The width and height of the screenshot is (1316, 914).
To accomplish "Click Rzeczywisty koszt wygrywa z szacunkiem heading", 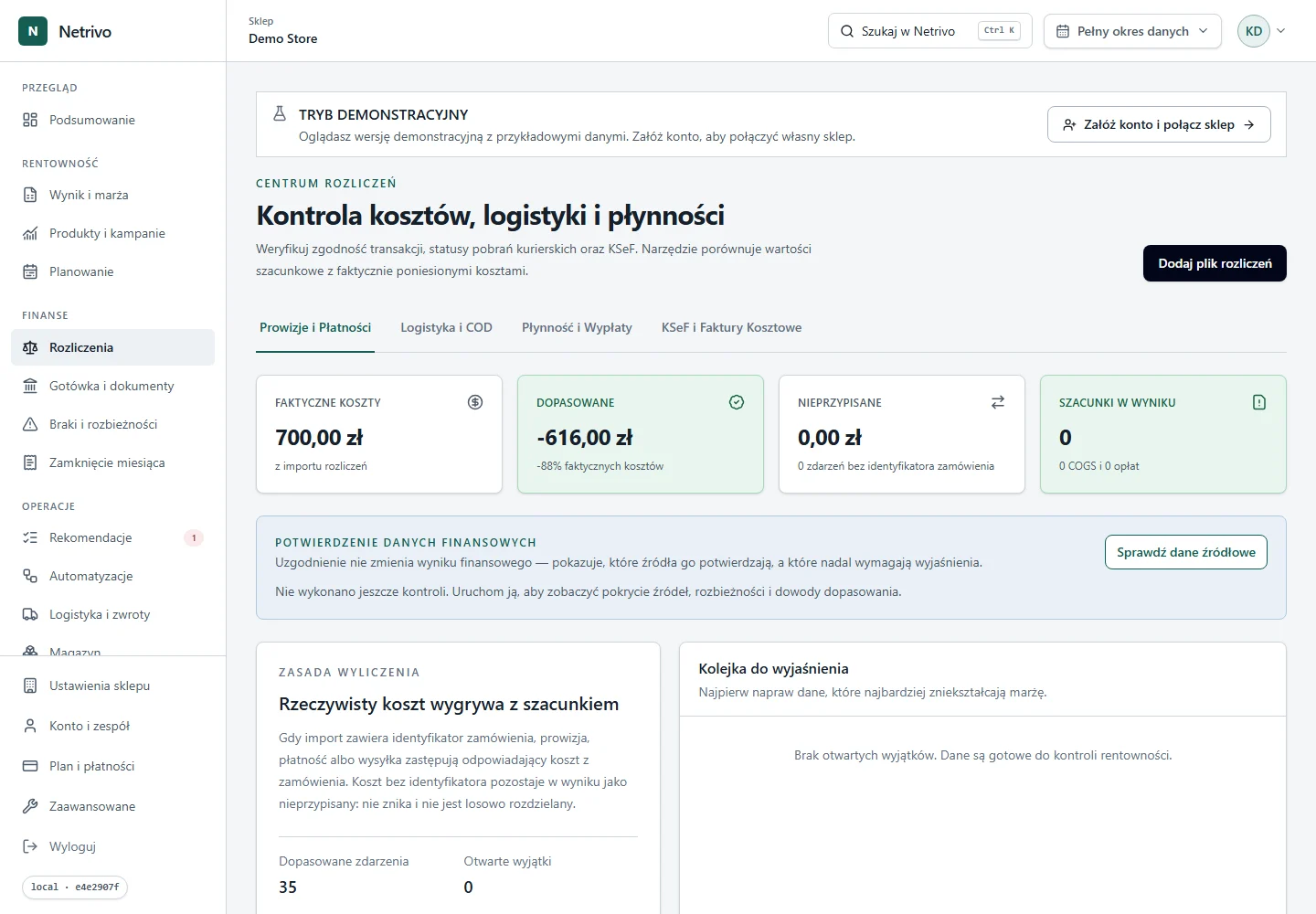I will (x=449, y=704).
